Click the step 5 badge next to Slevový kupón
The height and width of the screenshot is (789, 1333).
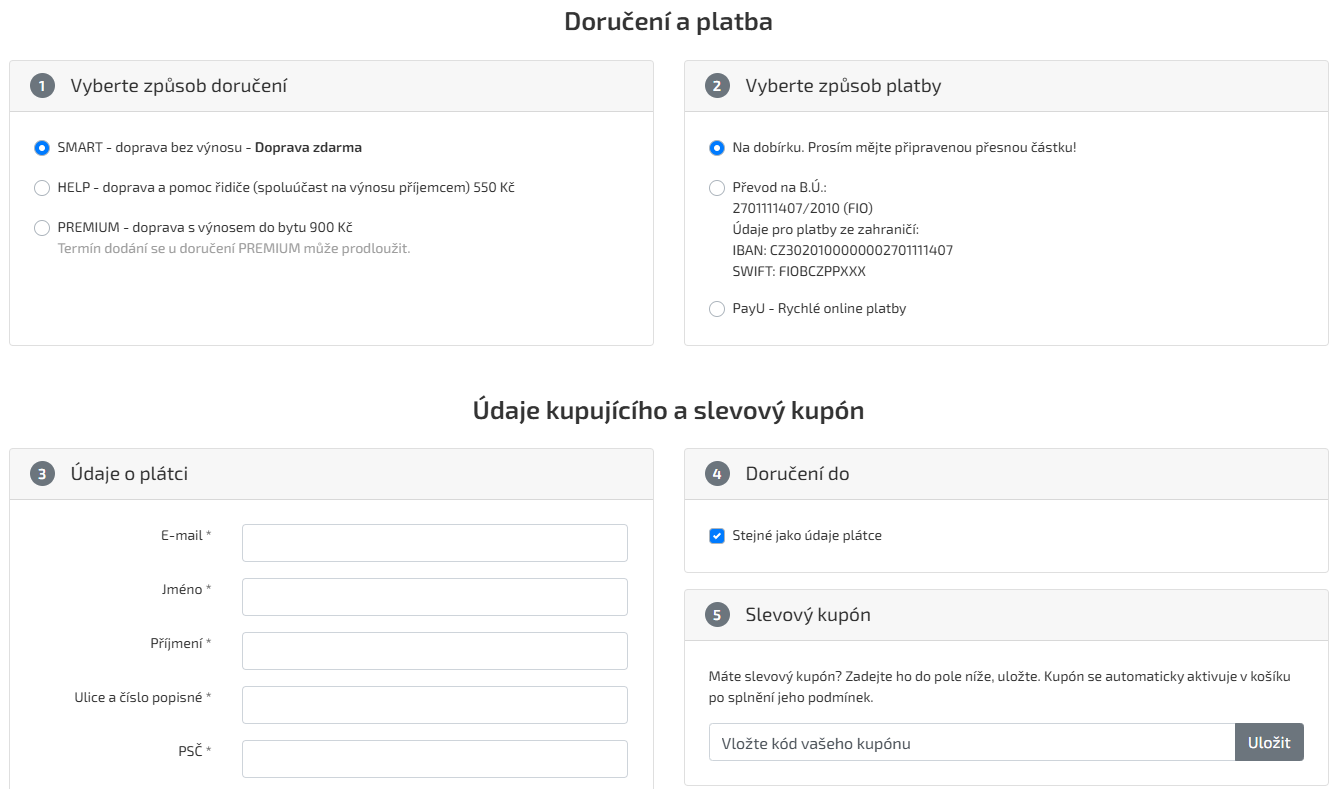point(717,615)
